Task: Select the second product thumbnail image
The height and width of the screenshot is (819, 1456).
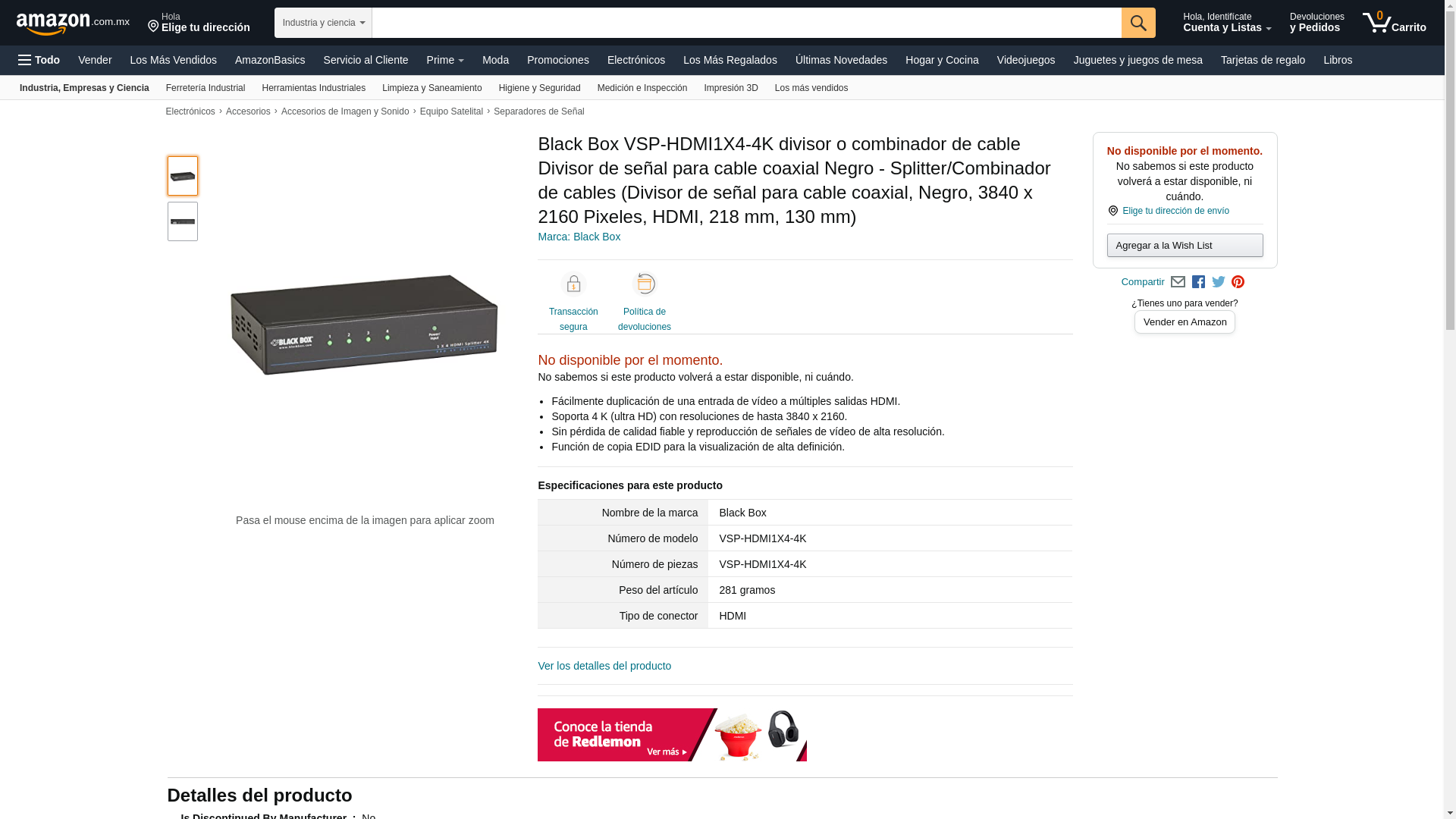Action: point(183,221)
